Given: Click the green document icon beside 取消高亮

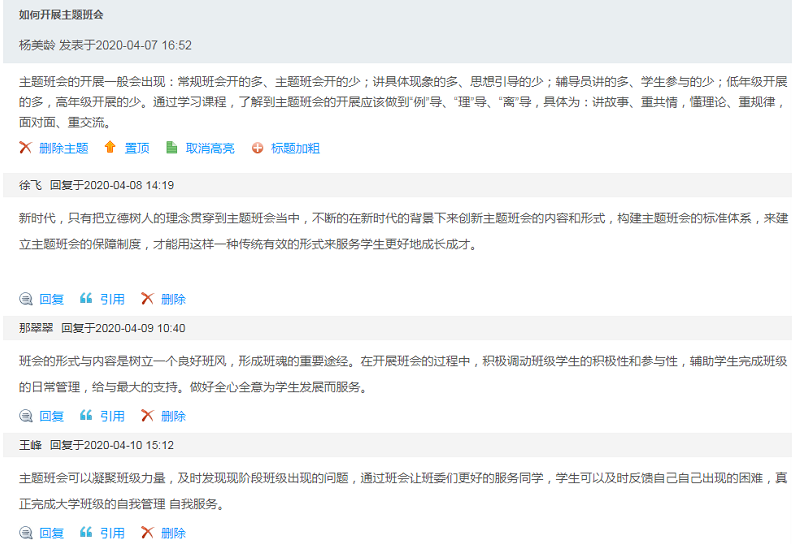Looking at the screenshot, I should point(172,148).
